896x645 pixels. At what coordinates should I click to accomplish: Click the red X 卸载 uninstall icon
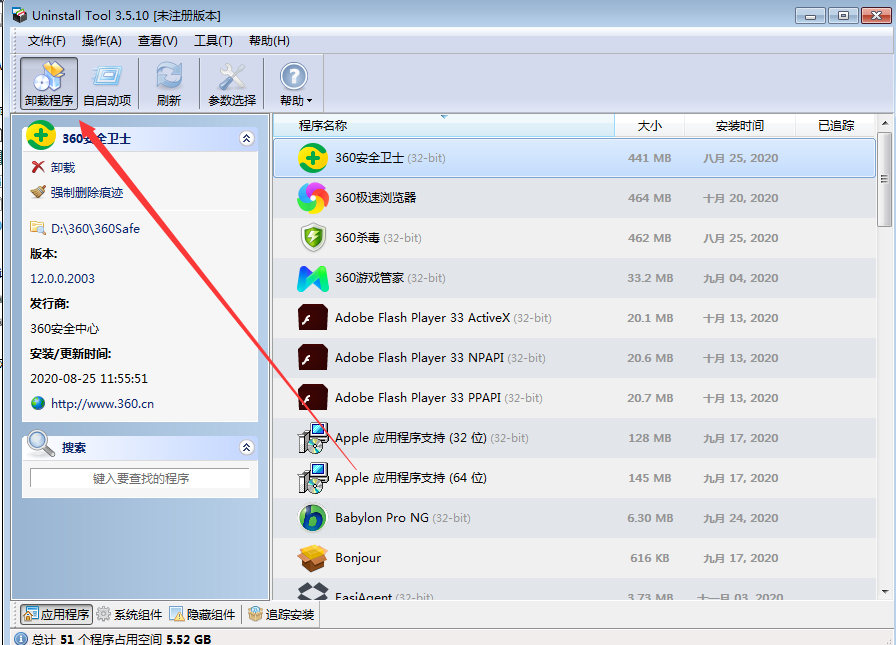click(x=37, y=167)
